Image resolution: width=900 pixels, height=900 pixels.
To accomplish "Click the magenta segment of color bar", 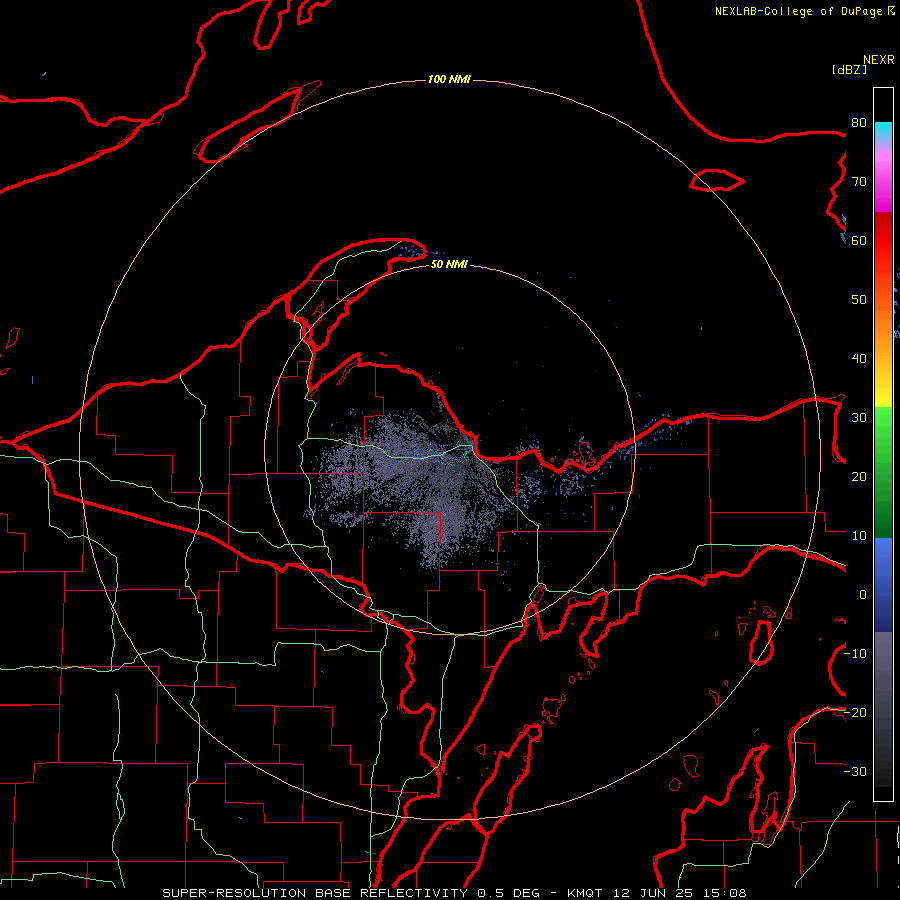I will 883,184.
